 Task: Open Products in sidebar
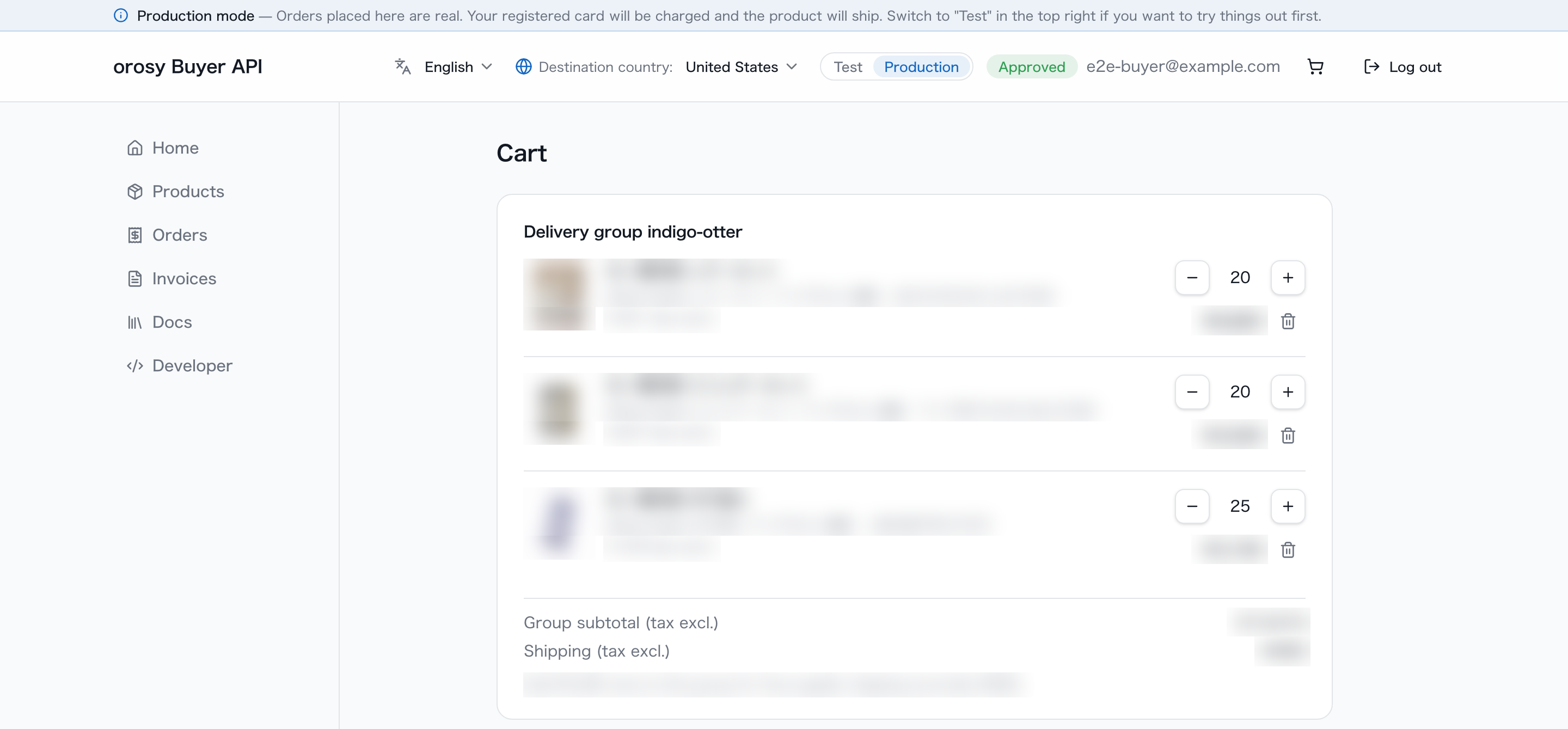click(x=175, y=191)
